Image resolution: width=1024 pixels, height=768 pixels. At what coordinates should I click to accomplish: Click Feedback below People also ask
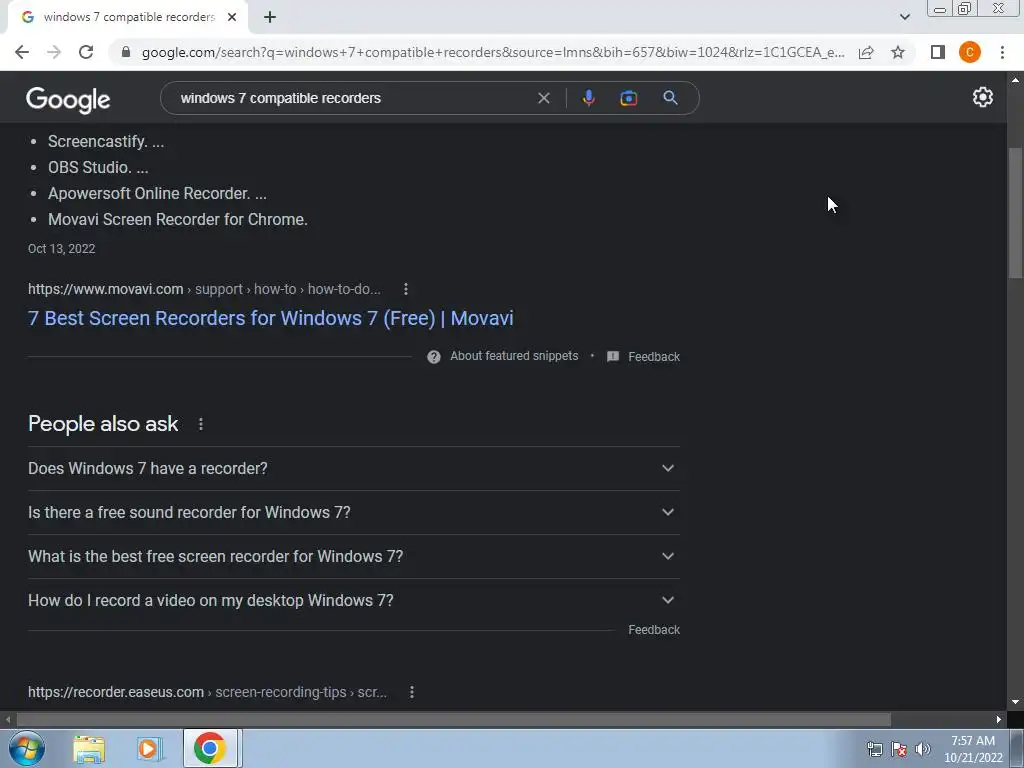pyautogui.click(x=654, y=630)
